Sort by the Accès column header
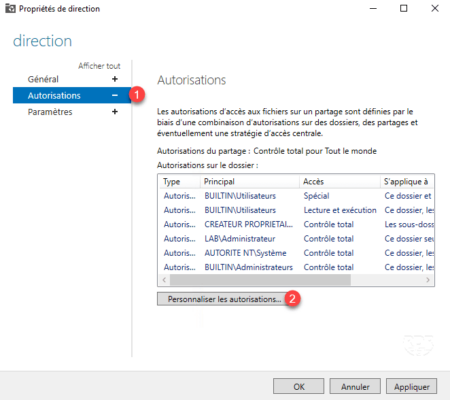 339,182
